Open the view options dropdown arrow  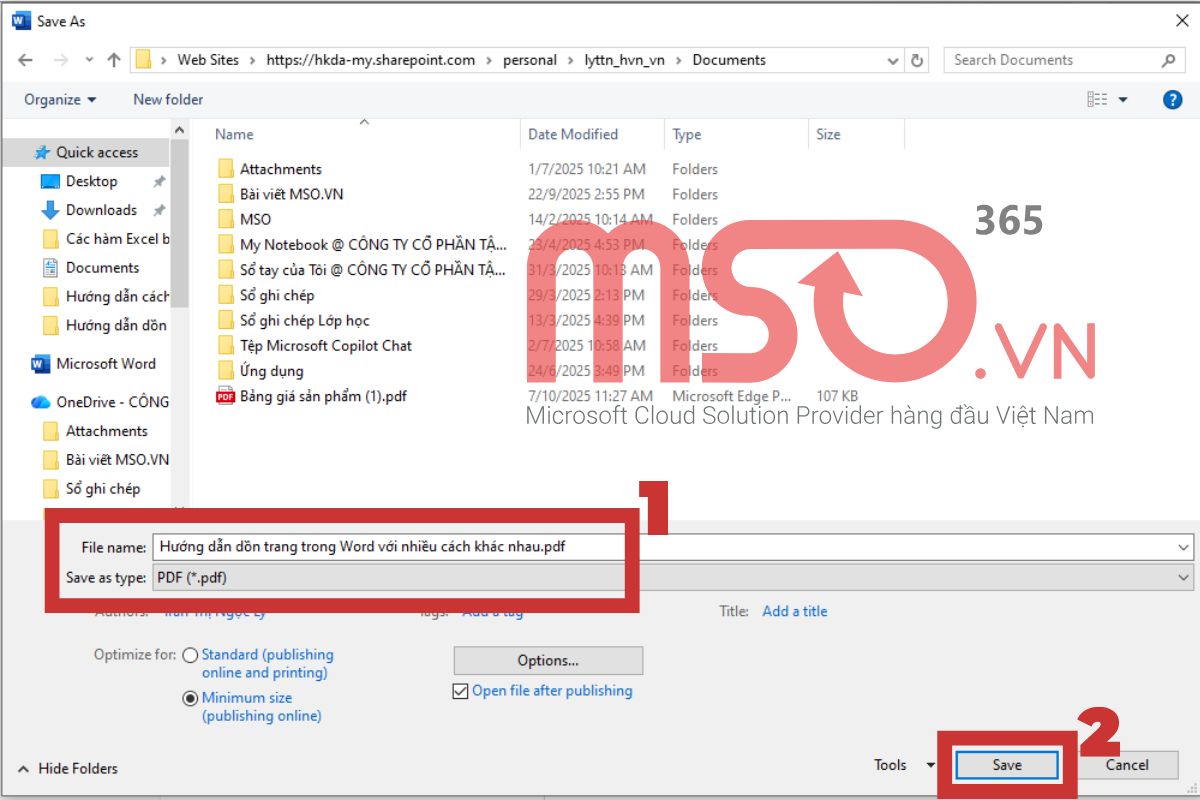[x=1123, y=100]
